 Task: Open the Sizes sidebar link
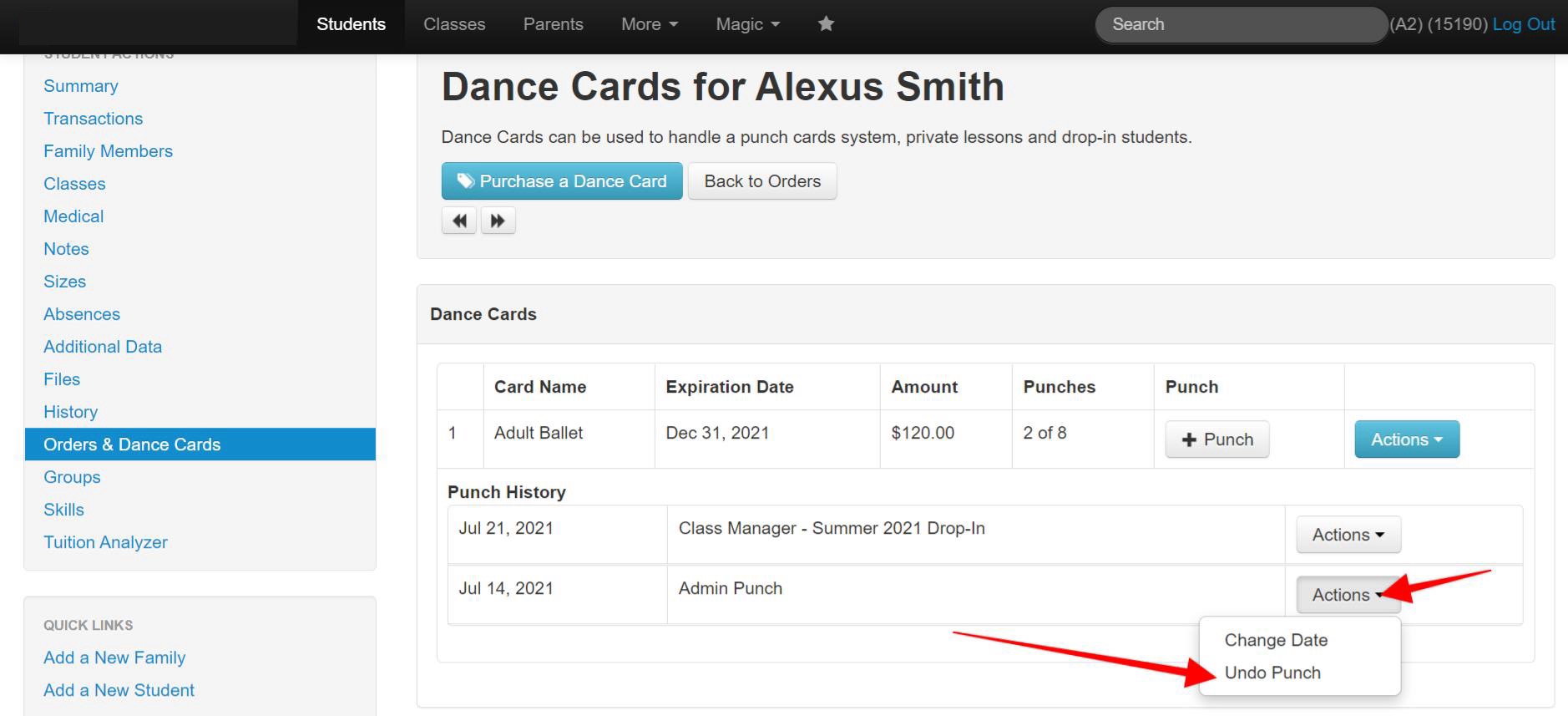(64, 282)
